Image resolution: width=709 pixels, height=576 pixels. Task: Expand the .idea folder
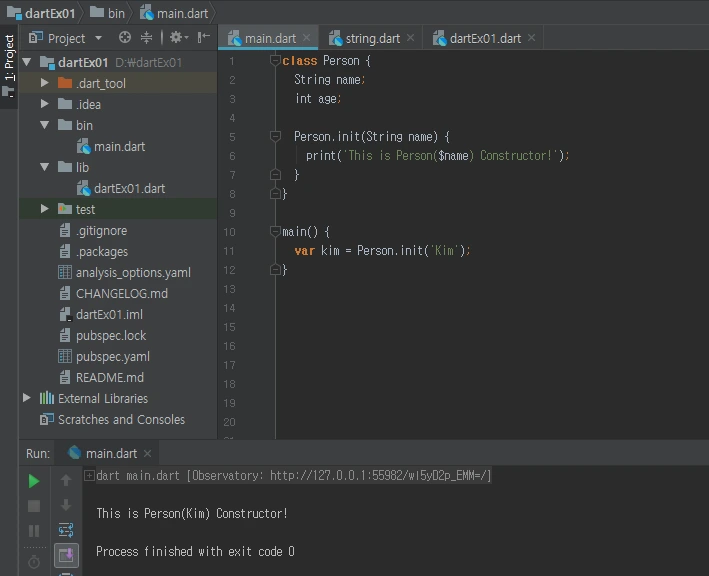tap(44, 104)
